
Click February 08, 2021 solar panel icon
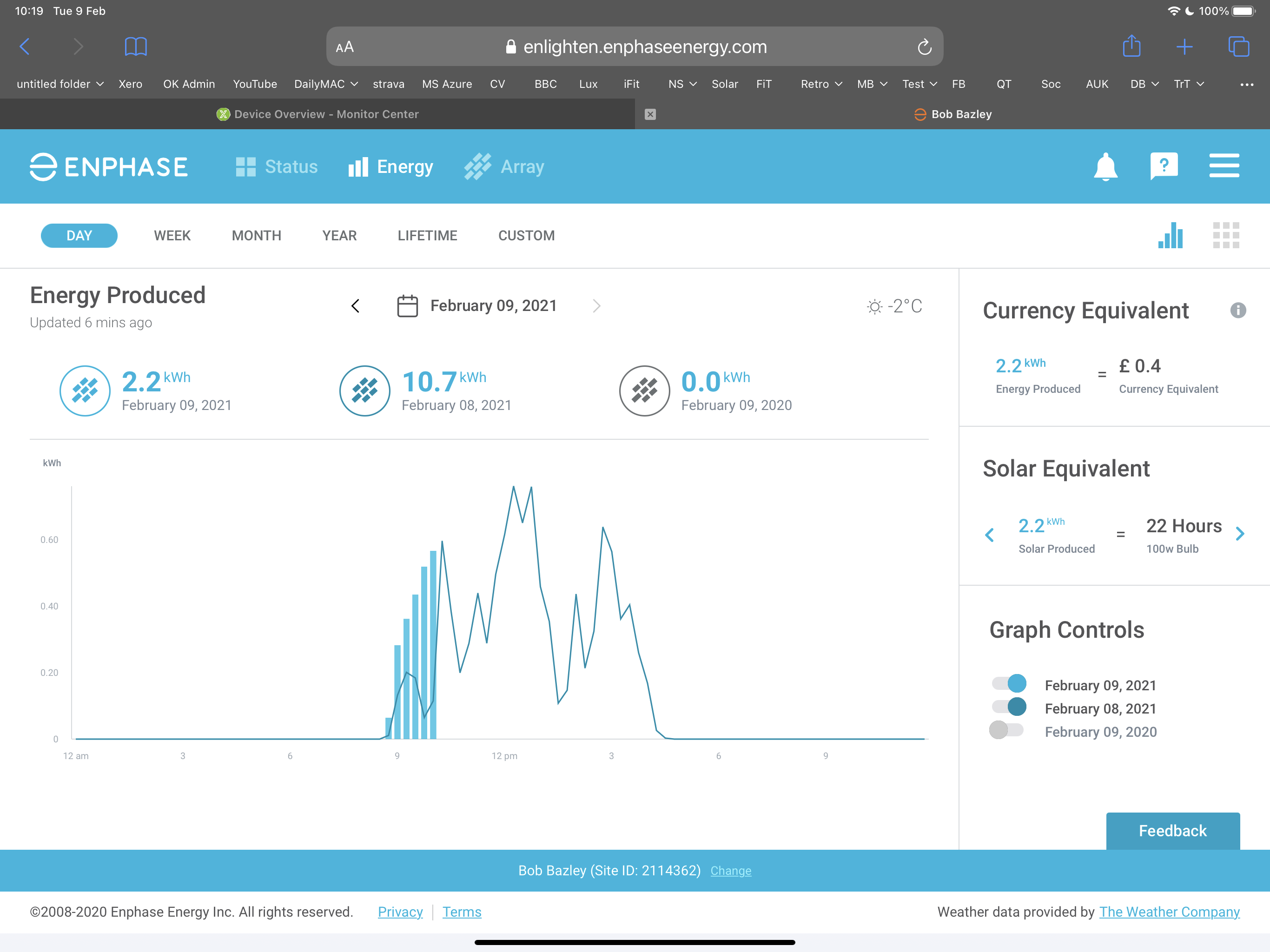(364, 390)
